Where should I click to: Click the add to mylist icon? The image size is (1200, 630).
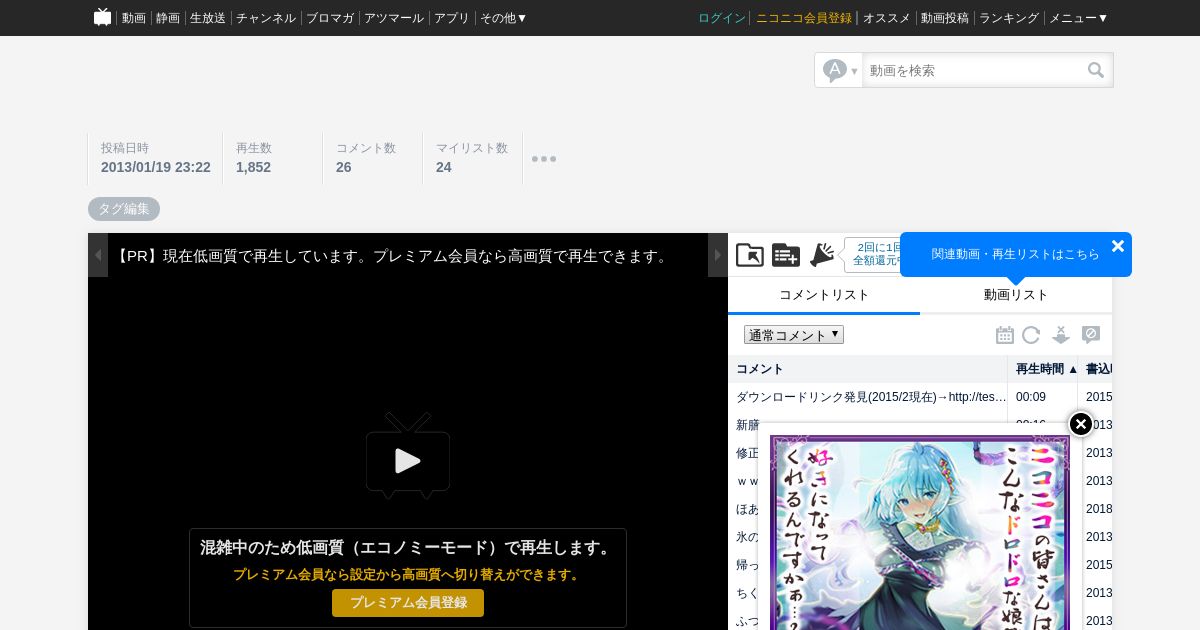click(x=786, y=255)
